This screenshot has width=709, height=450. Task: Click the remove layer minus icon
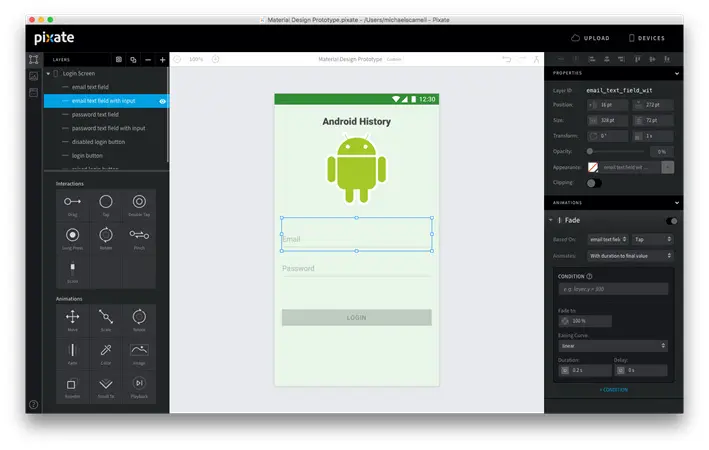click(148, 60)
